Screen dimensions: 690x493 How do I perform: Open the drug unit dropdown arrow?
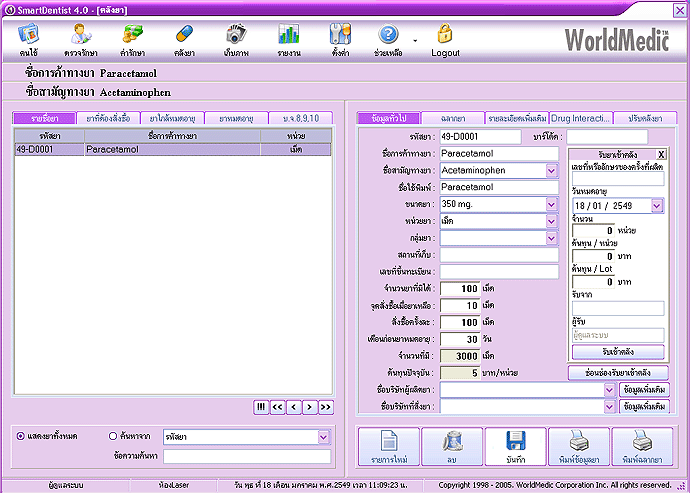(x=552, y=221)
